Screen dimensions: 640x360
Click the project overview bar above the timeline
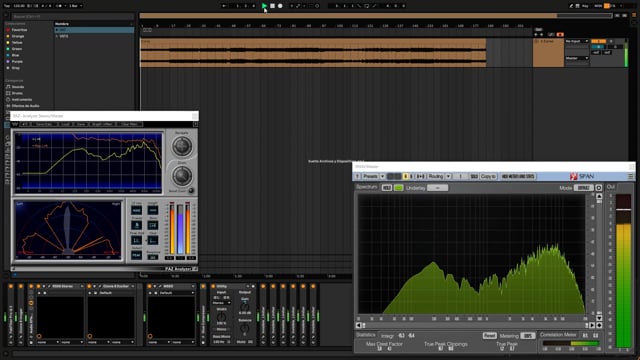(376, 16)
